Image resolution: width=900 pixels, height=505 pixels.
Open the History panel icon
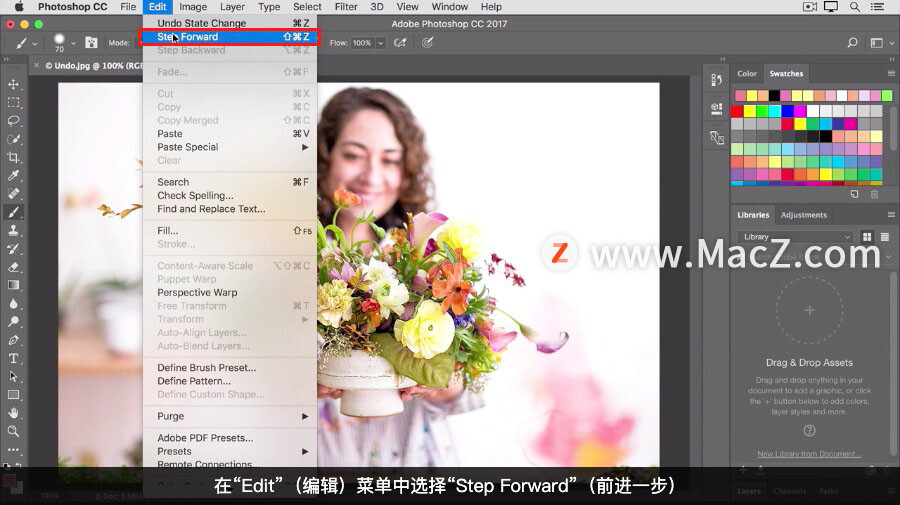click(x=717, y=80)
